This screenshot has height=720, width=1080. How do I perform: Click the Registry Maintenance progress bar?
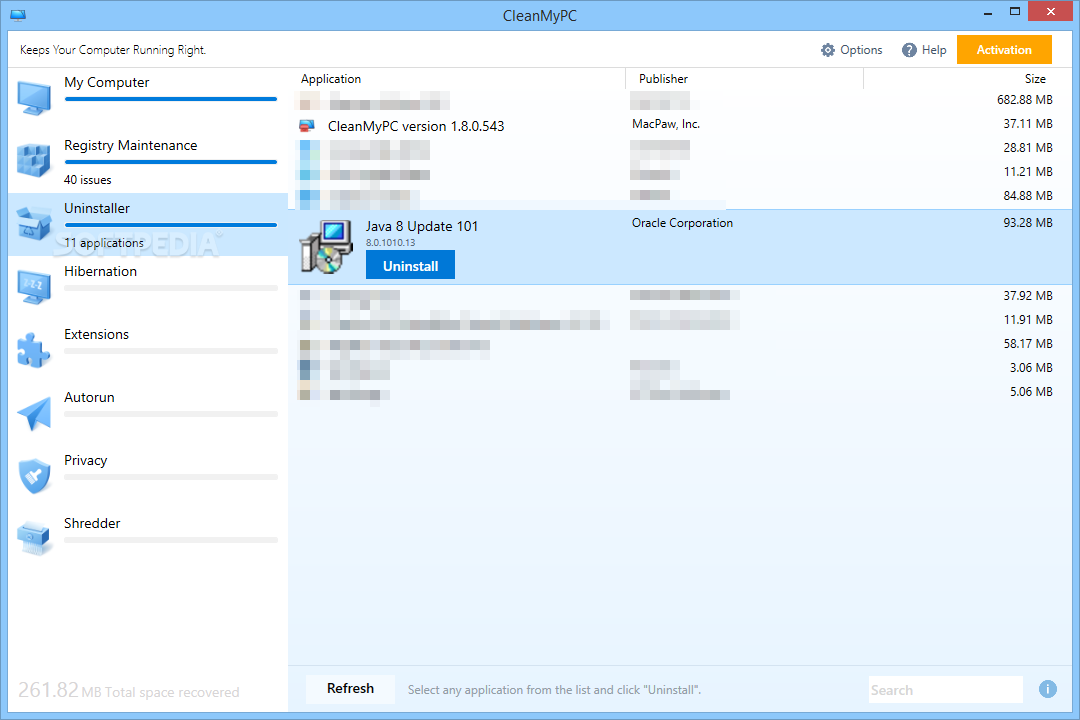tap(171, 163)
